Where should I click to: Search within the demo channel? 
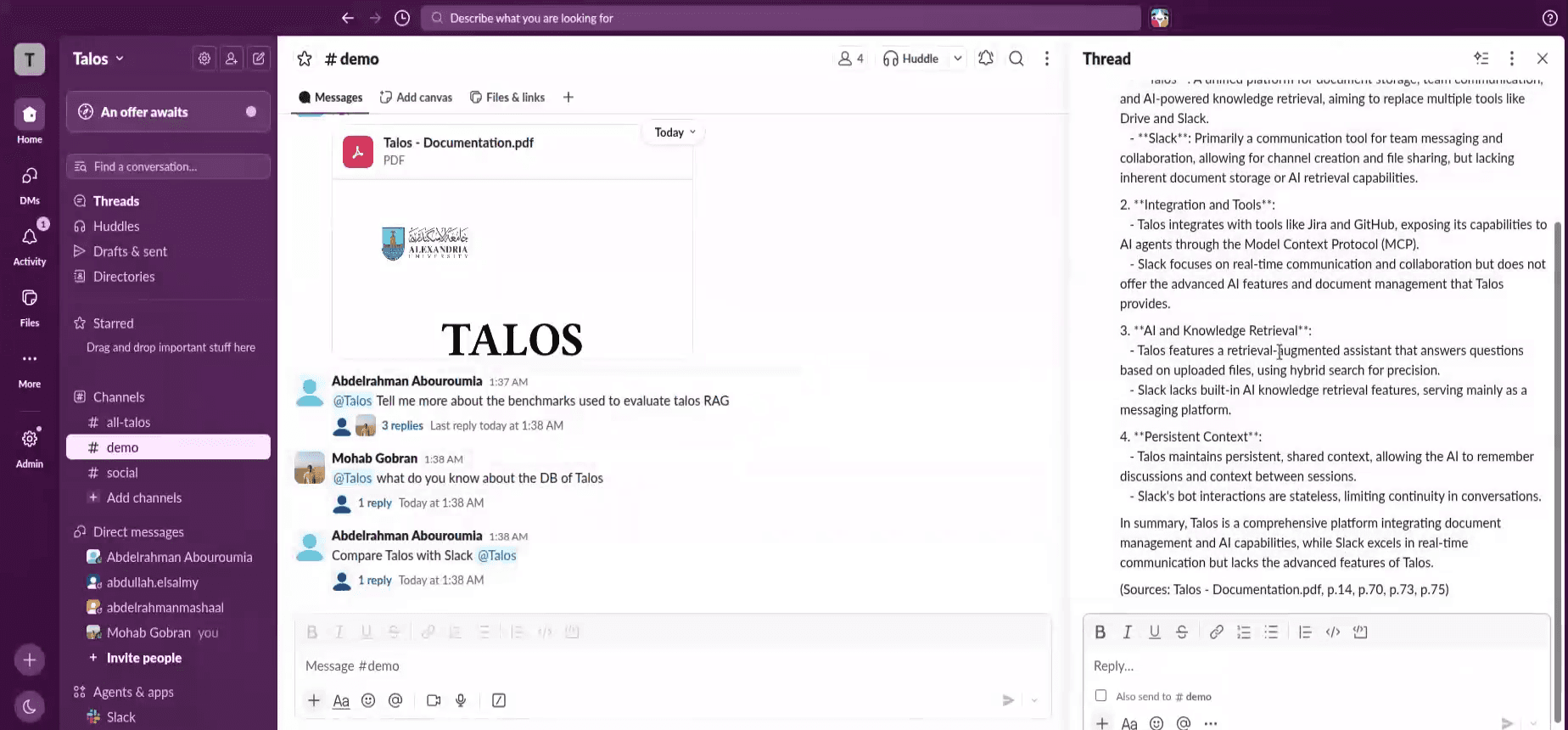pyautogui.click(x=1016, y=59)
